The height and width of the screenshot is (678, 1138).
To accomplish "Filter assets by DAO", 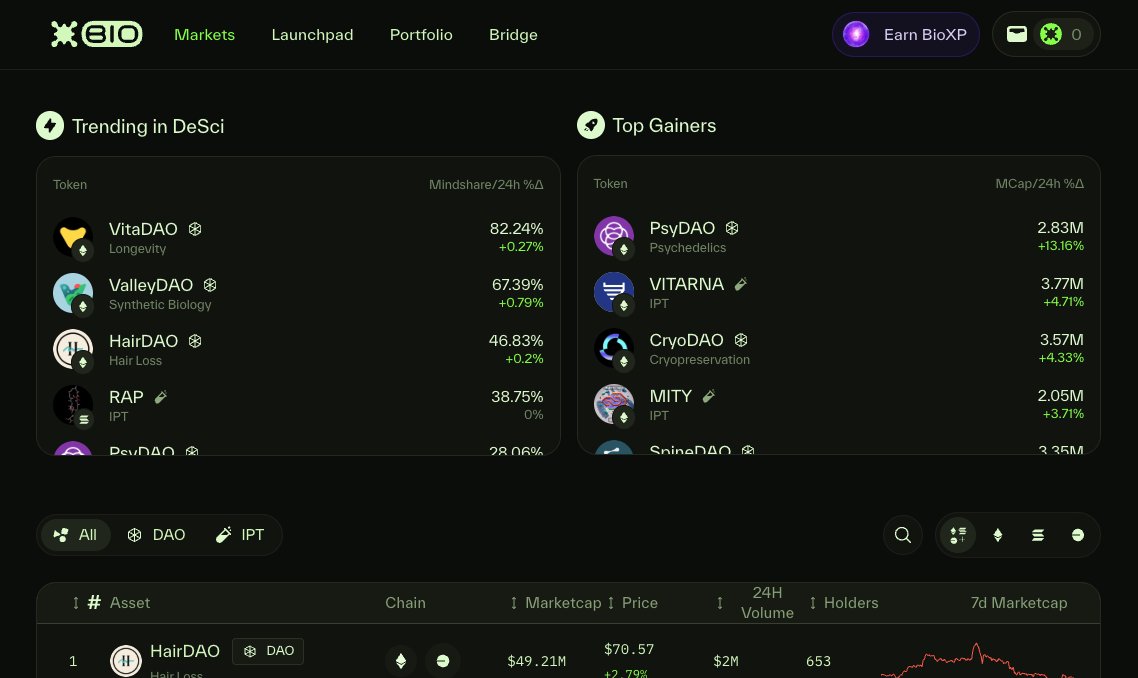I will 156,535.
